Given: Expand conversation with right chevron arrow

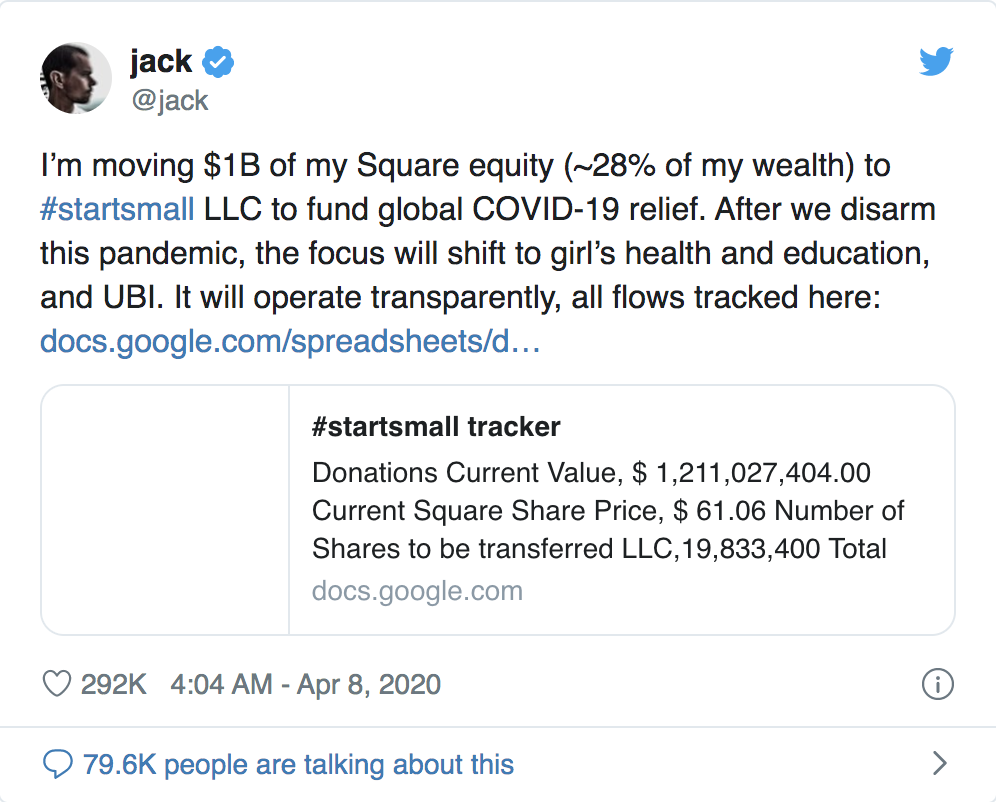Looking at the screenshot, I should 939,763.
